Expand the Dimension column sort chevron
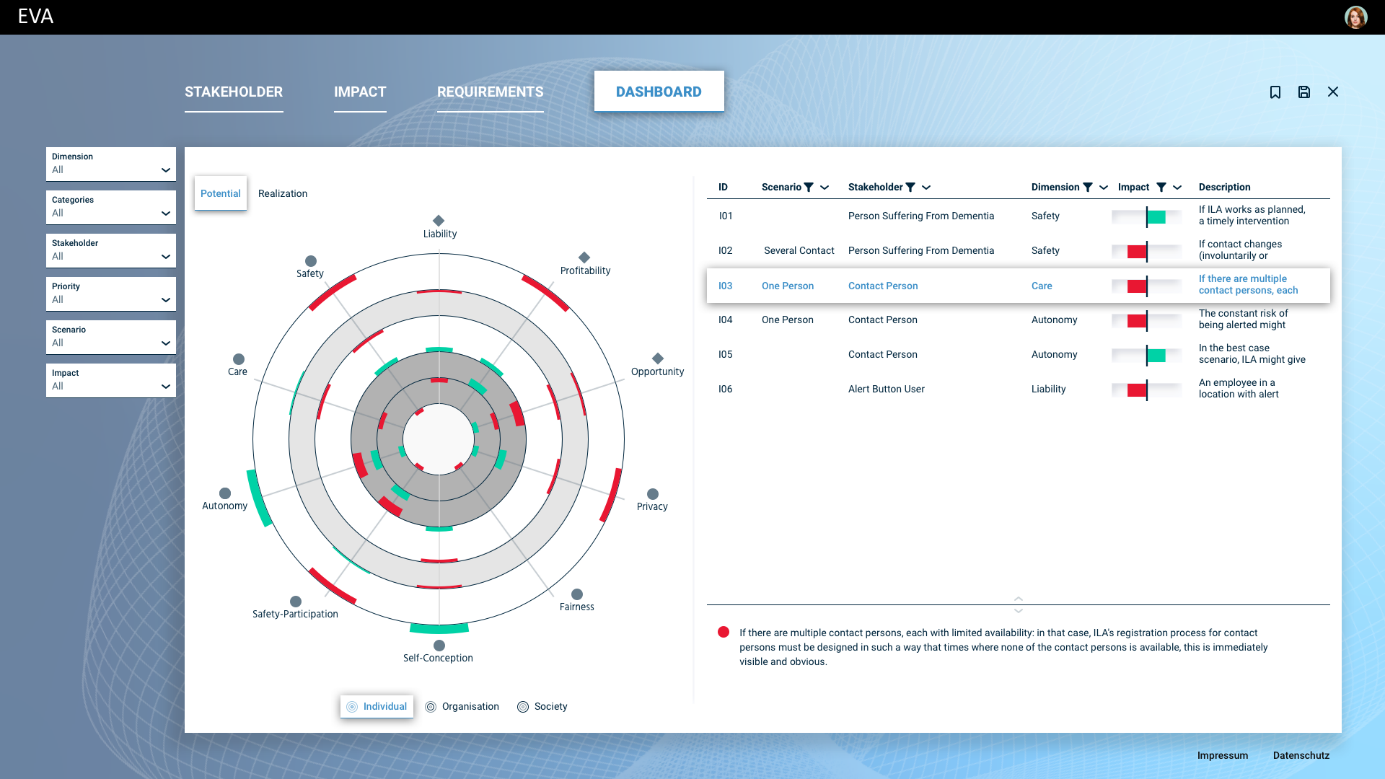Image resolution: width=1385 pixels, height=779 pixels. tap(1103, 187)
